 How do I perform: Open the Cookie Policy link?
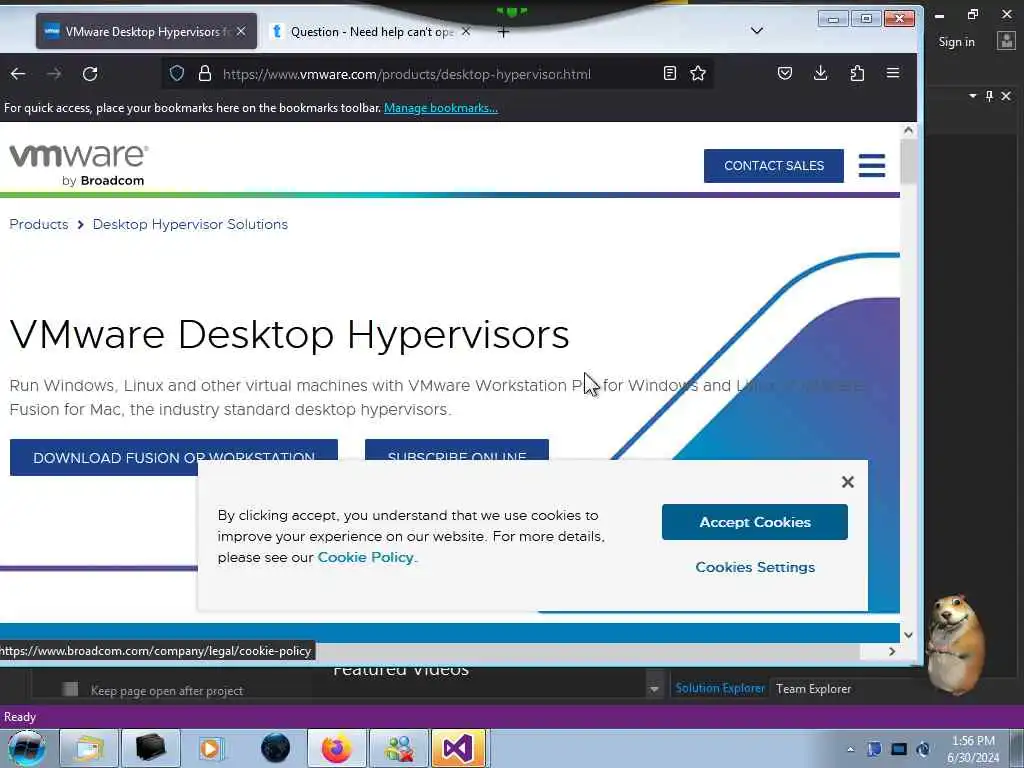pos(366,557)
